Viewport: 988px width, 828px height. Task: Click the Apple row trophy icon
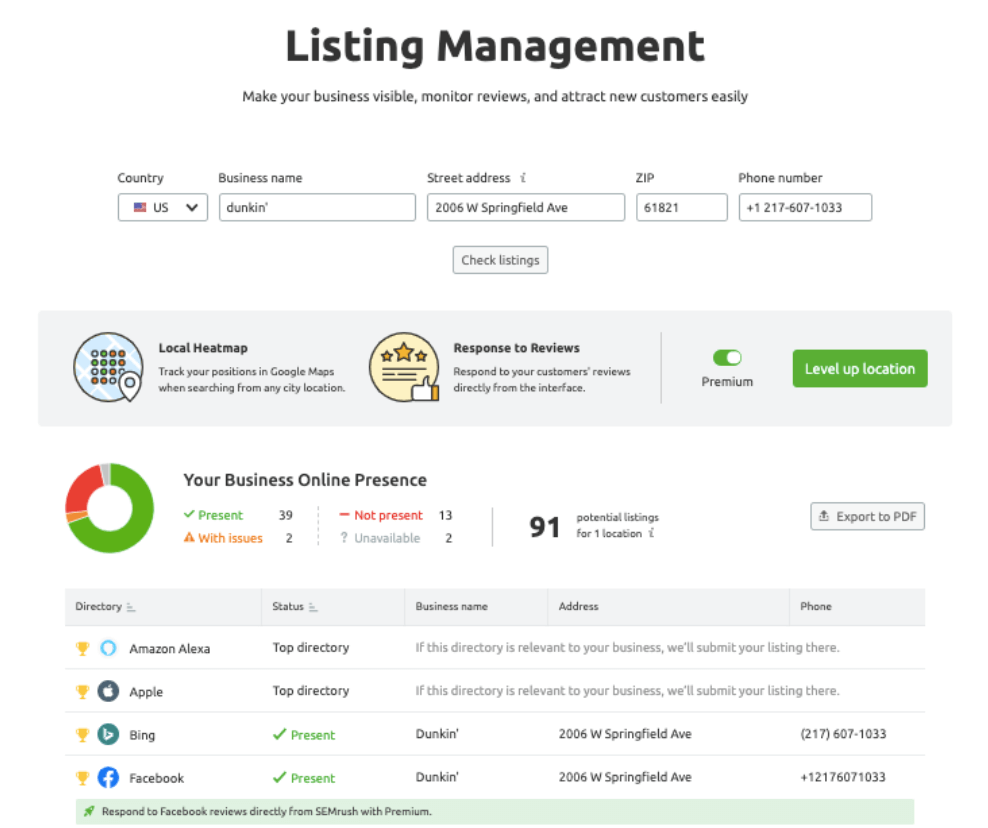point(83,692)
